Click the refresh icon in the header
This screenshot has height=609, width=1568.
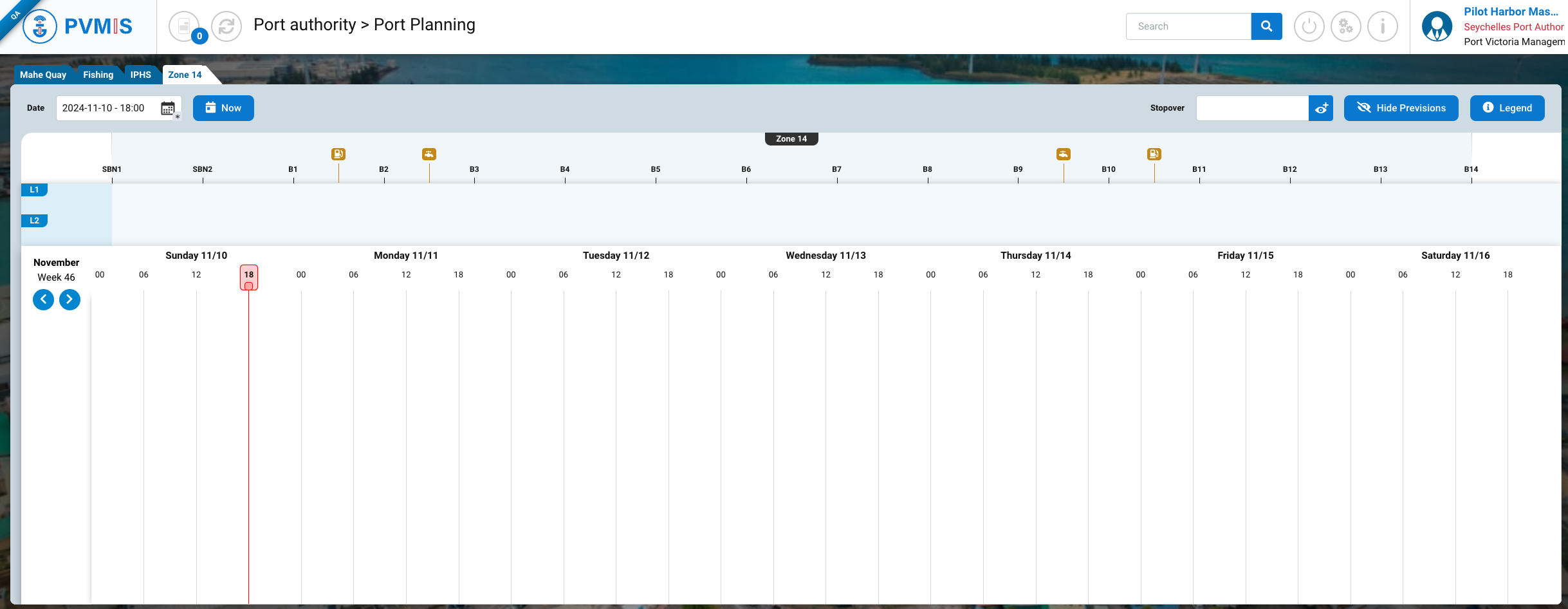pyautogui.click(x=226, y=26)
